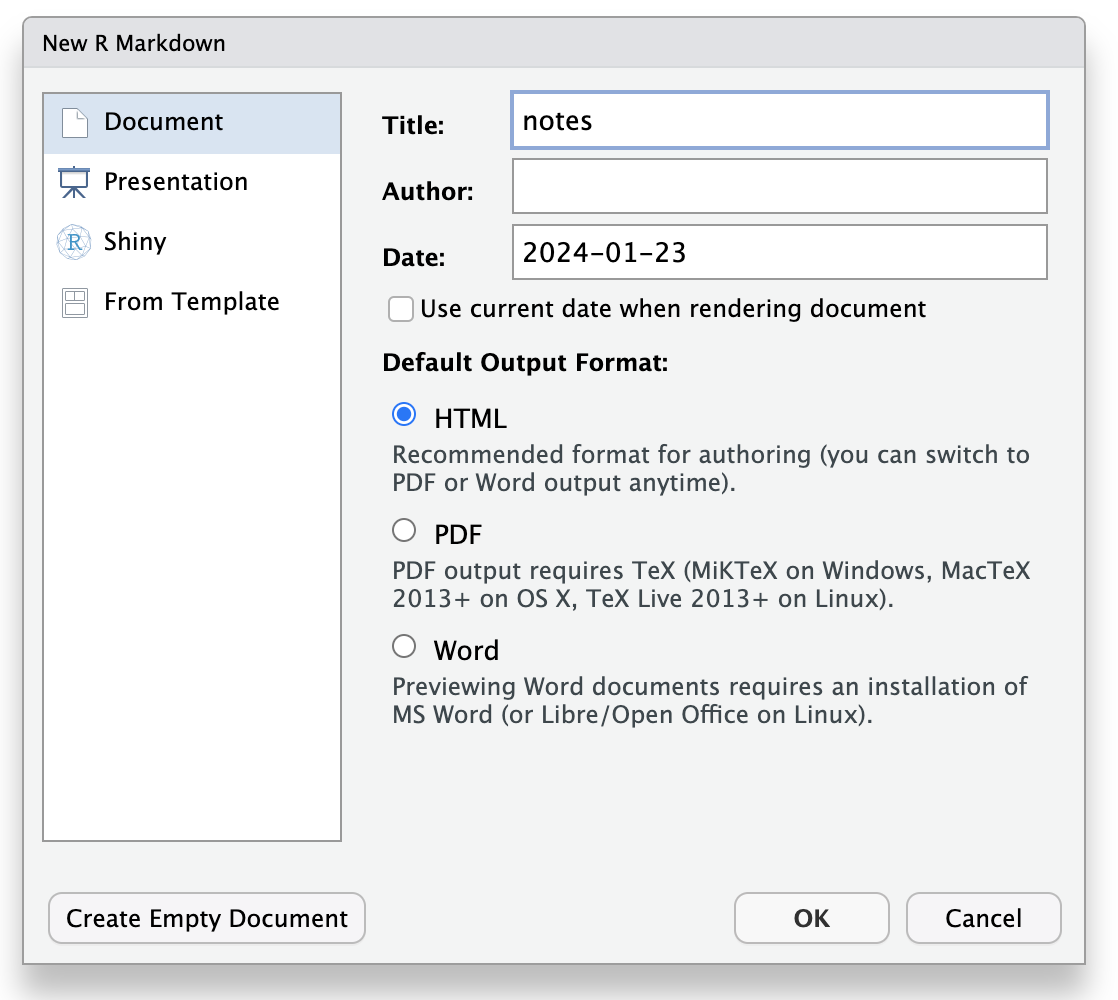Viewport: 1118px width, 1000px height.
Task: Select the Document type label in sidebar
Action: pos(163,122)
